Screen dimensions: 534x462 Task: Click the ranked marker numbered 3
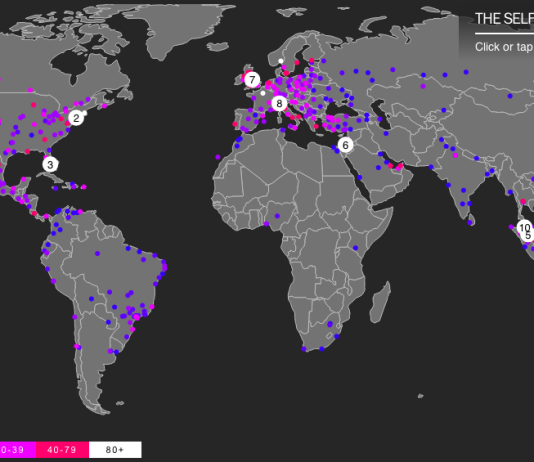(x=50, y=164)
